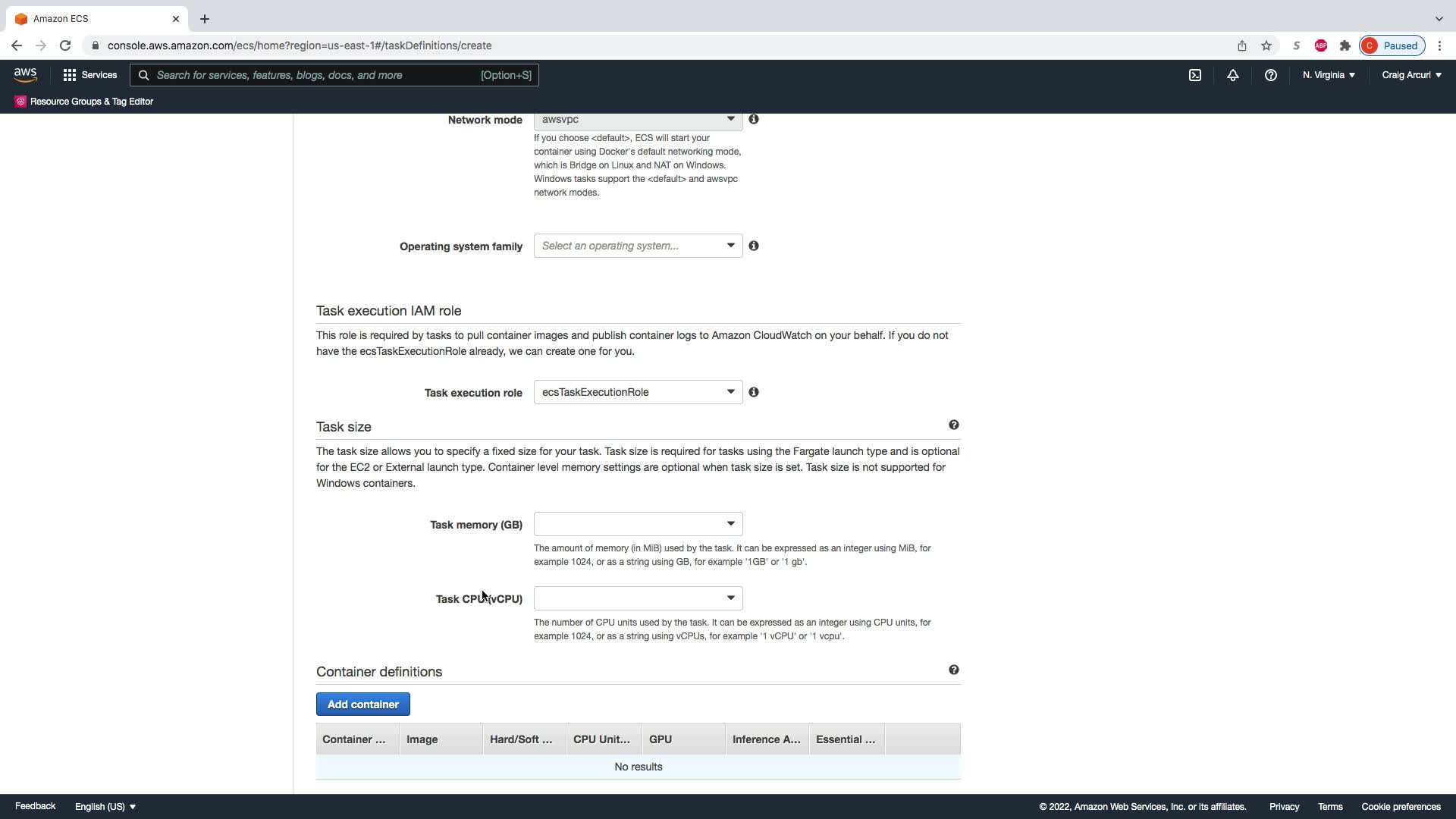Click the notifications bell icon

(1233, 75)
